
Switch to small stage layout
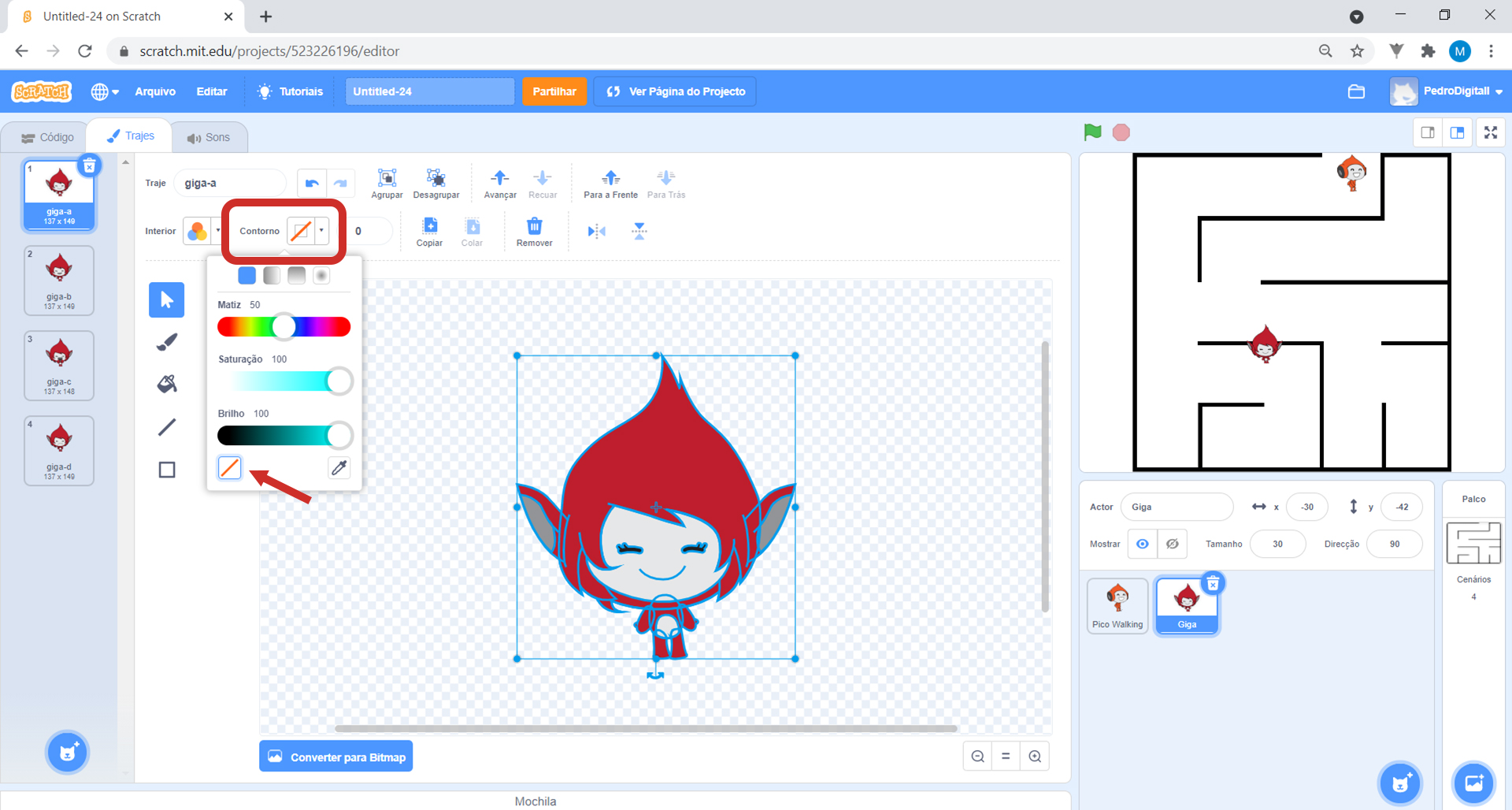[1428, 132]
